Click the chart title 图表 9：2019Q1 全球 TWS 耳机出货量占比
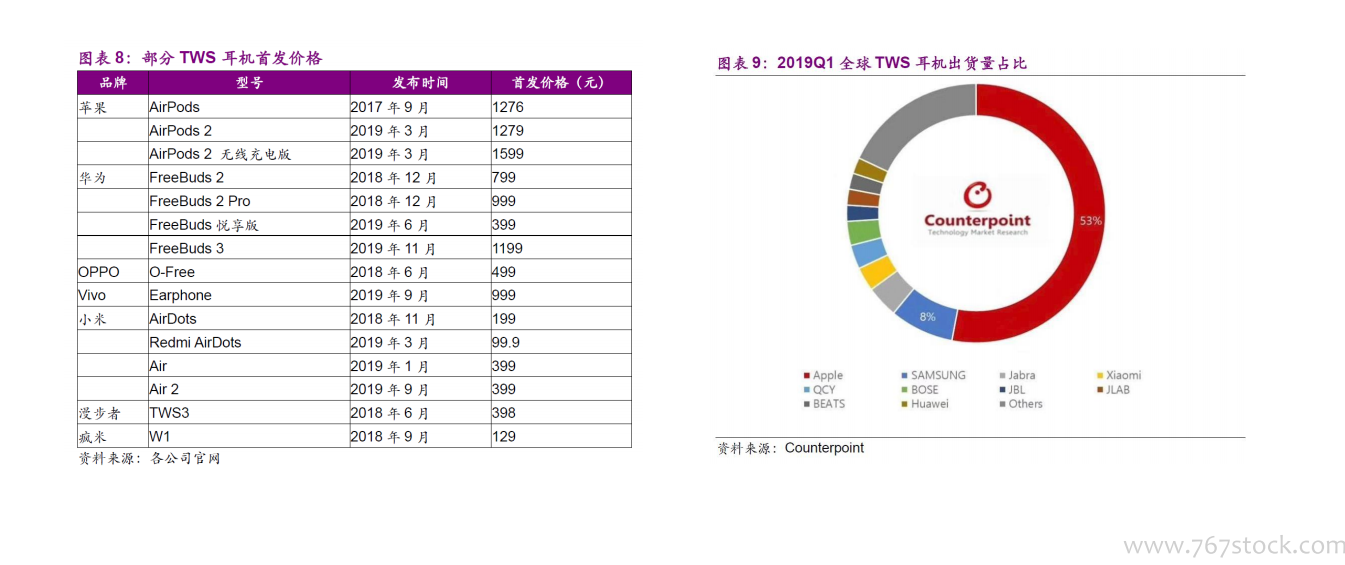The image size is (1345, 565). pos(872,63)
